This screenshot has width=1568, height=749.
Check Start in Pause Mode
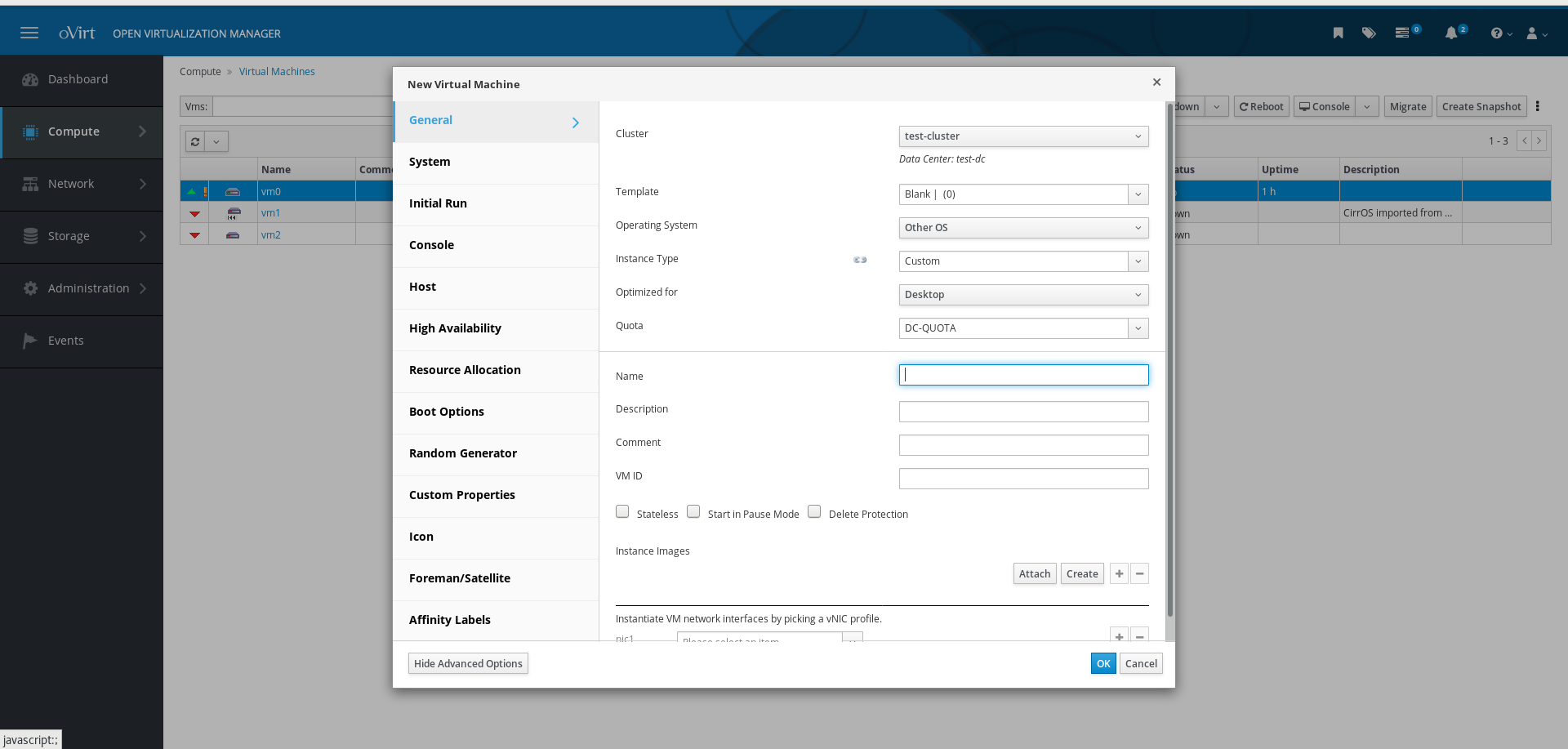tap(693, 512)
